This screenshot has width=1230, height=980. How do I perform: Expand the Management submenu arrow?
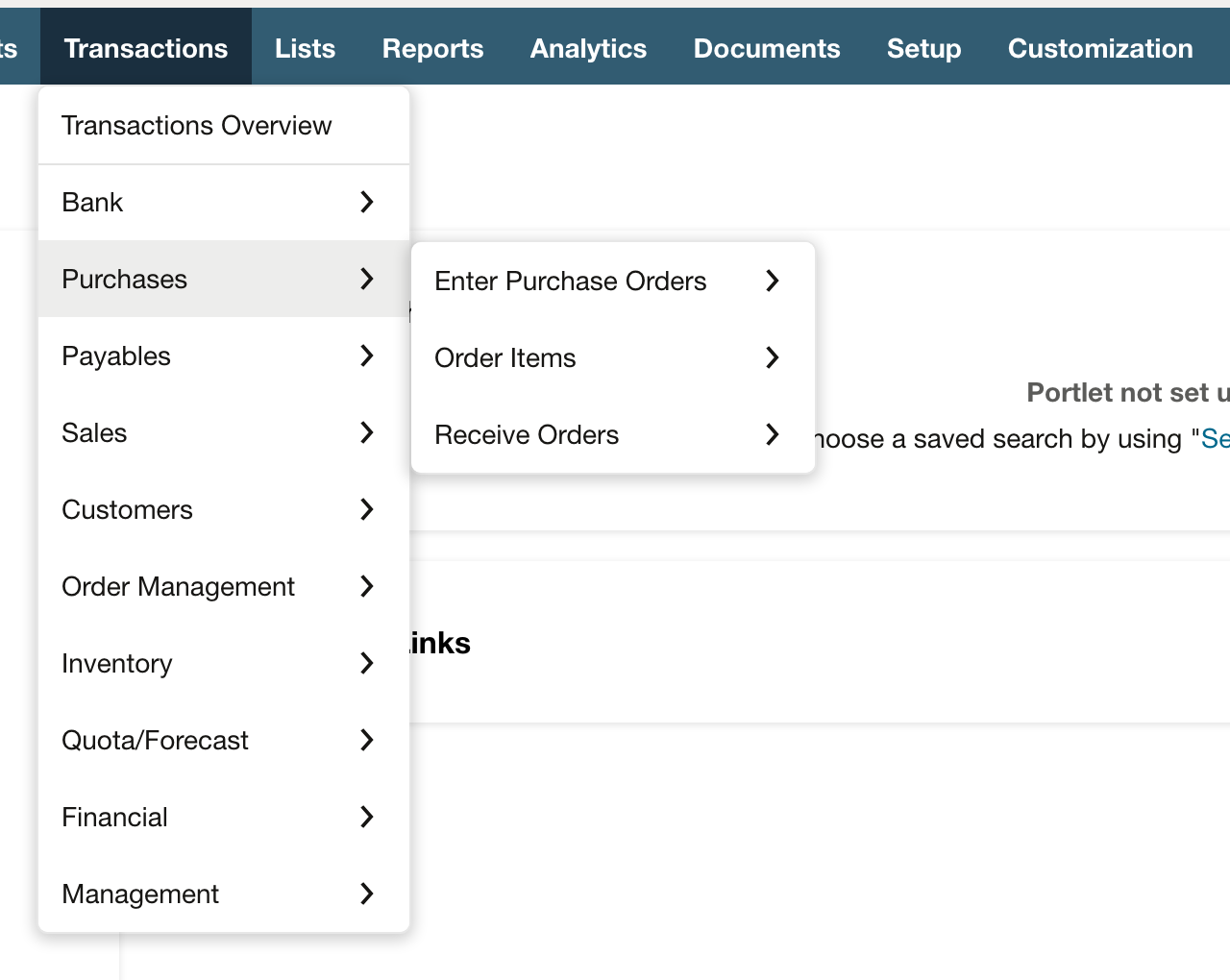366,894
